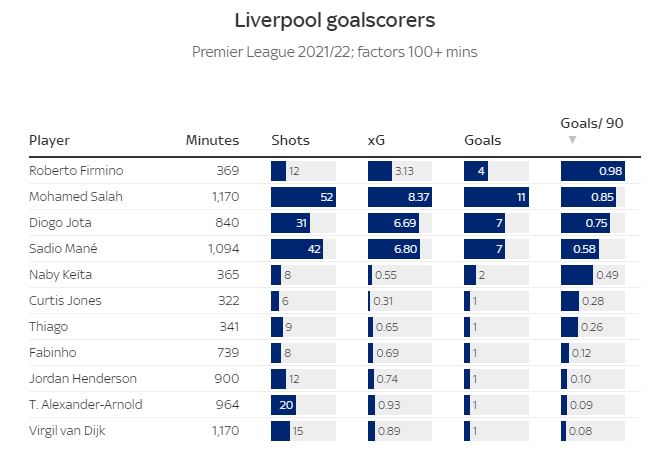The image size is (658, 450).
Task: Click Firmino's 0.98 goals per 90 bar
Action: (593, 171)
